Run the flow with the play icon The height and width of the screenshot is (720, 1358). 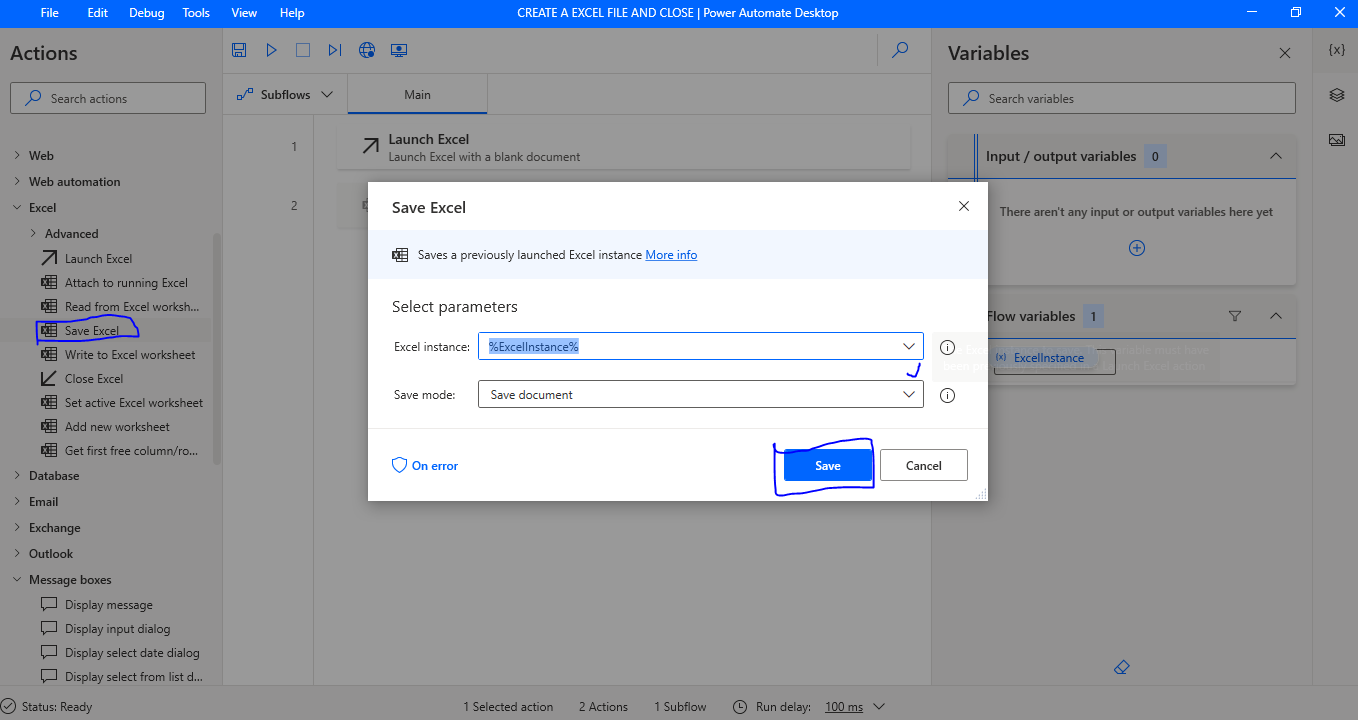click(x=270, y=49)
